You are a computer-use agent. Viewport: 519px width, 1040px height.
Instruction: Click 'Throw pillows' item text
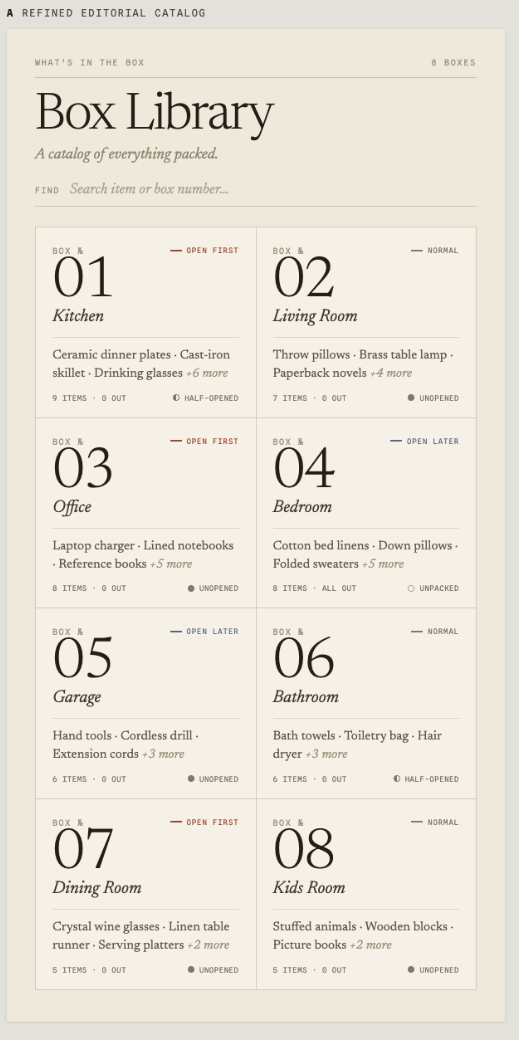click(x=311, y=355)
